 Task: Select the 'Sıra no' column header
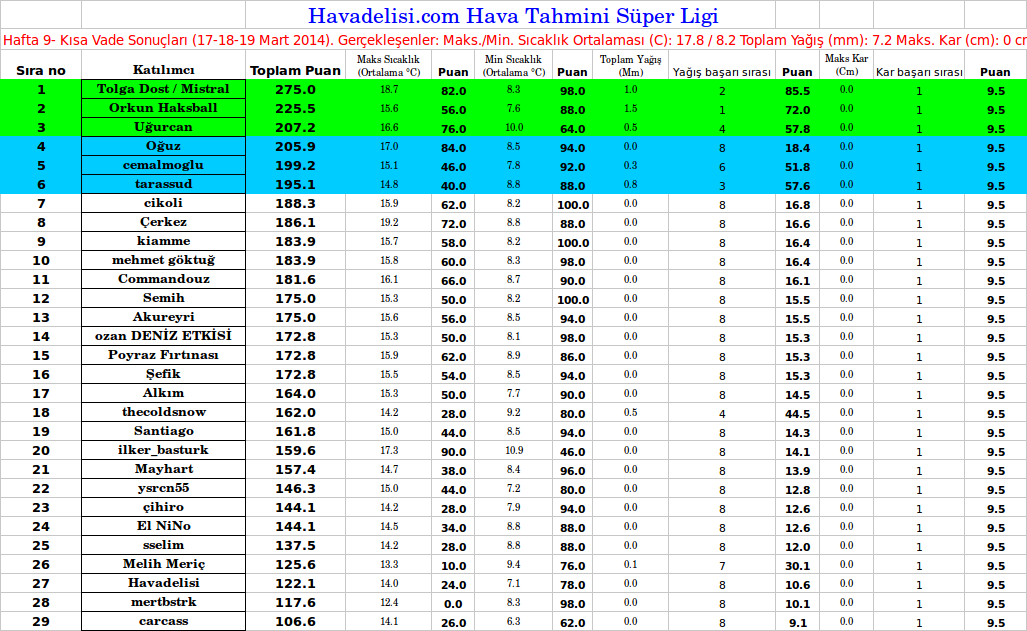point(40,71)
